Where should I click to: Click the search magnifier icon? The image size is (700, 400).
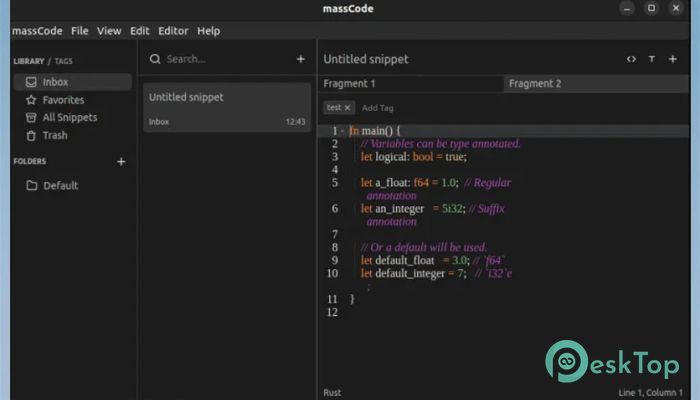coord(155,59)
